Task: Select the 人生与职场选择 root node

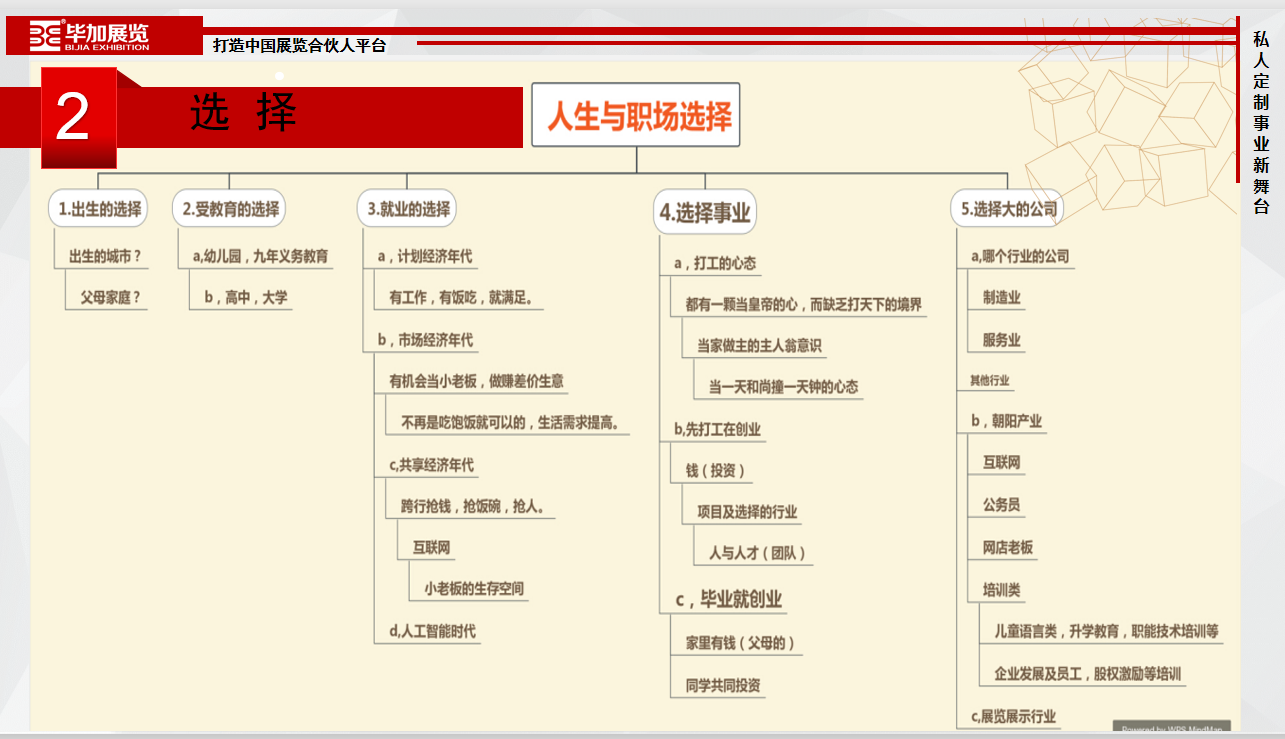Action: (x=636, y=116)
